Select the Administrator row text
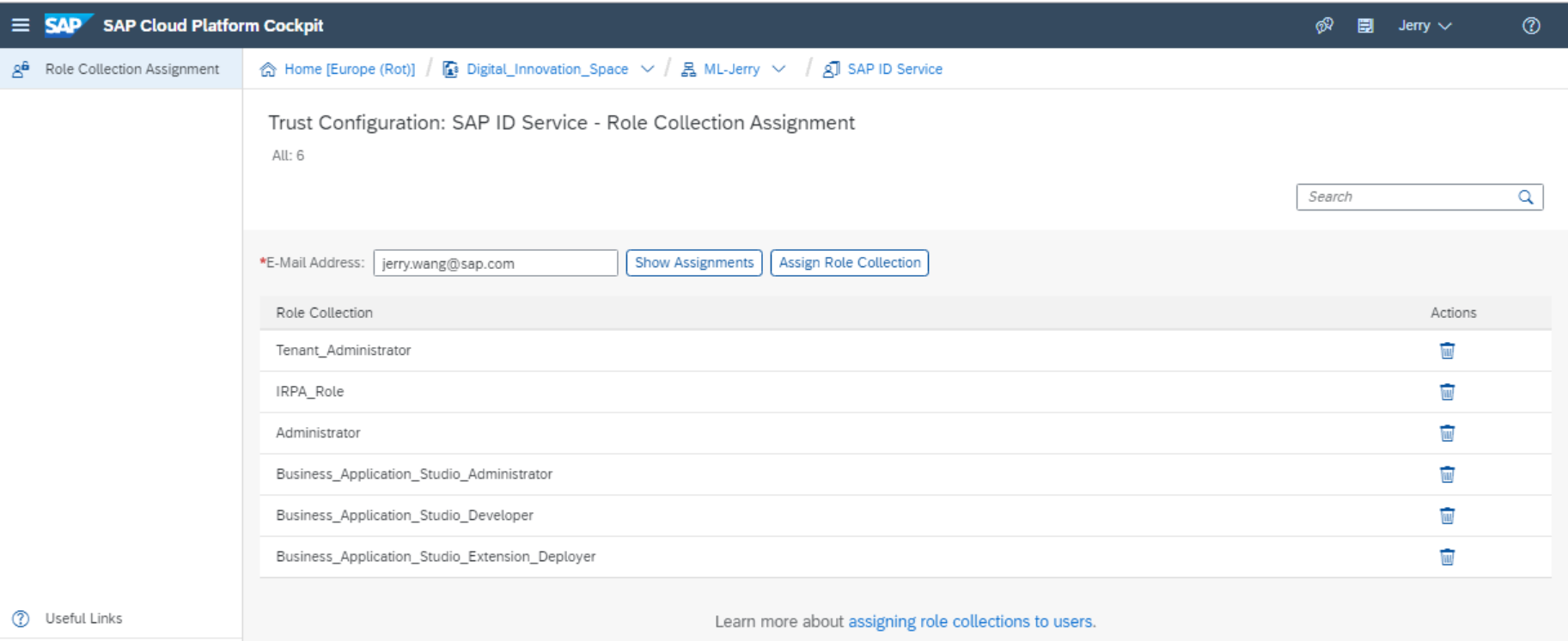This screenshot has width=1568, height=641. (x=318, y=432)
